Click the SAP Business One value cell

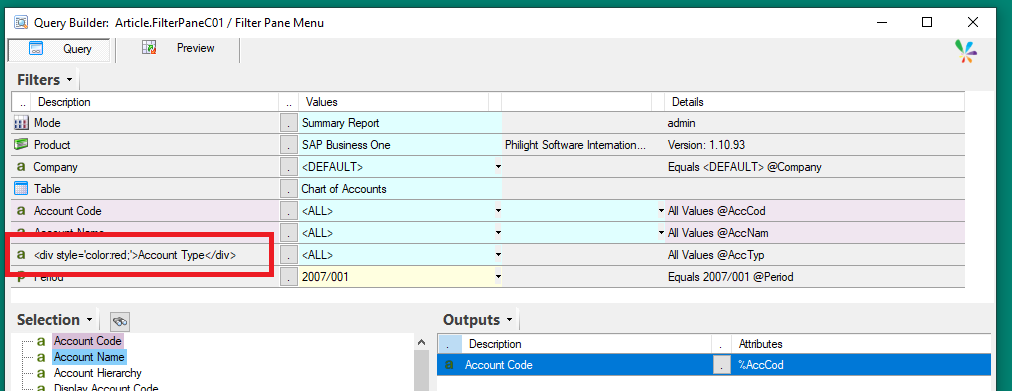pyautogui.click(x=401, y=145)
